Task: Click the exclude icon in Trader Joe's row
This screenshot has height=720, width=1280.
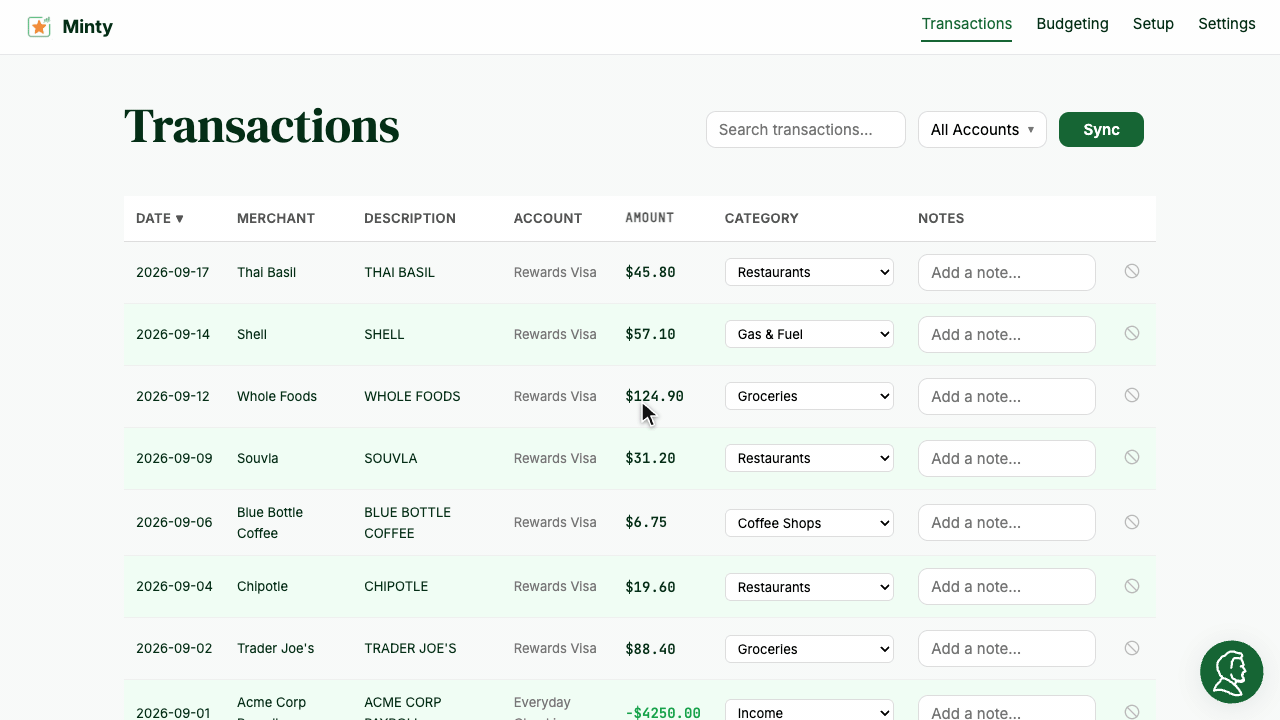Action: 1132,648
